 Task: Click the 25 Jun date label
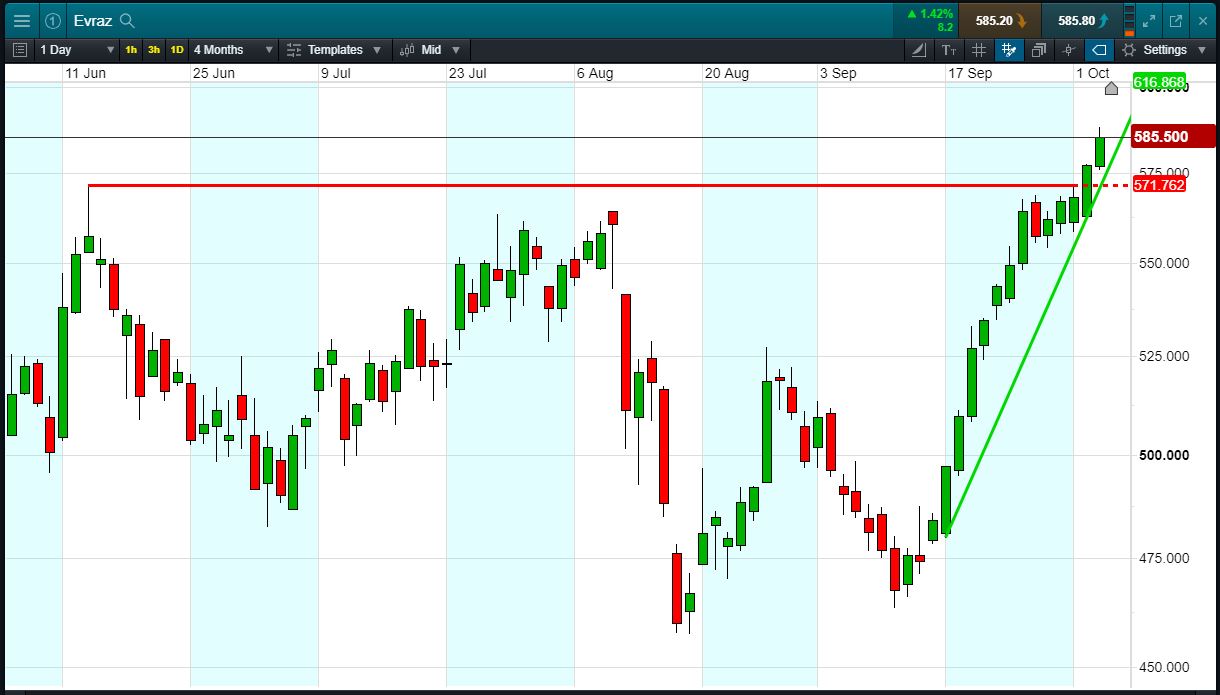[x=213, y=73]
